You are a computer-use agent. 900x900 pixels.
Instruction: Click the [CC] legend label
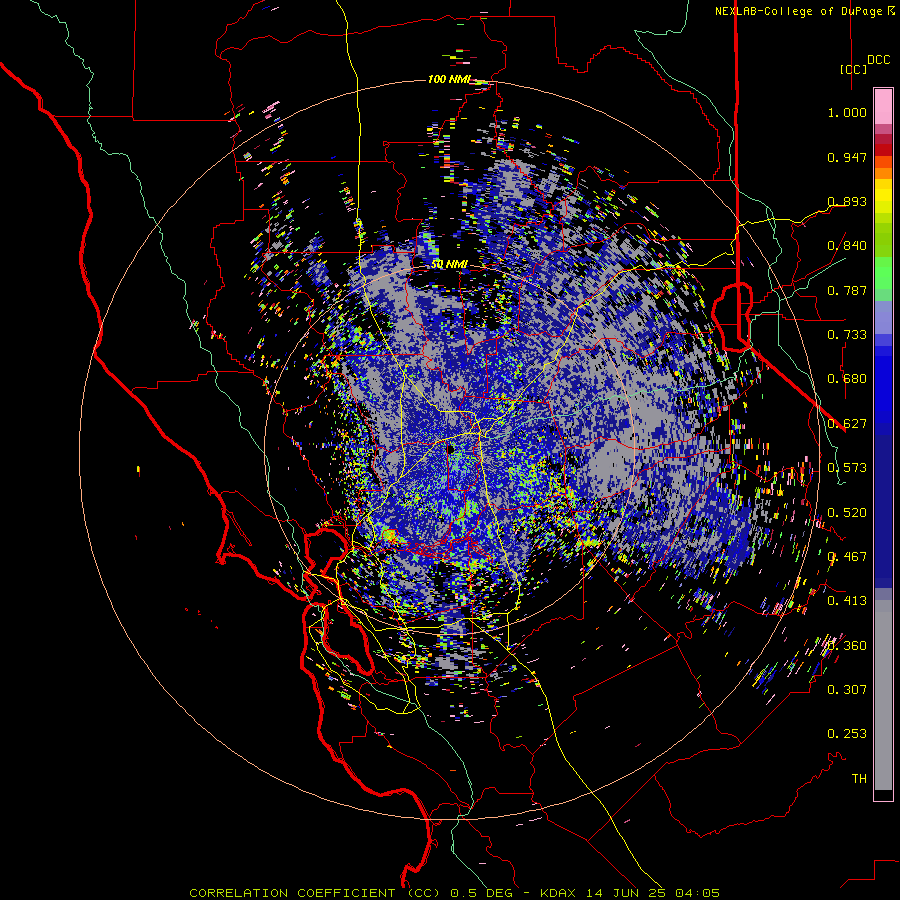coord(854,69)
